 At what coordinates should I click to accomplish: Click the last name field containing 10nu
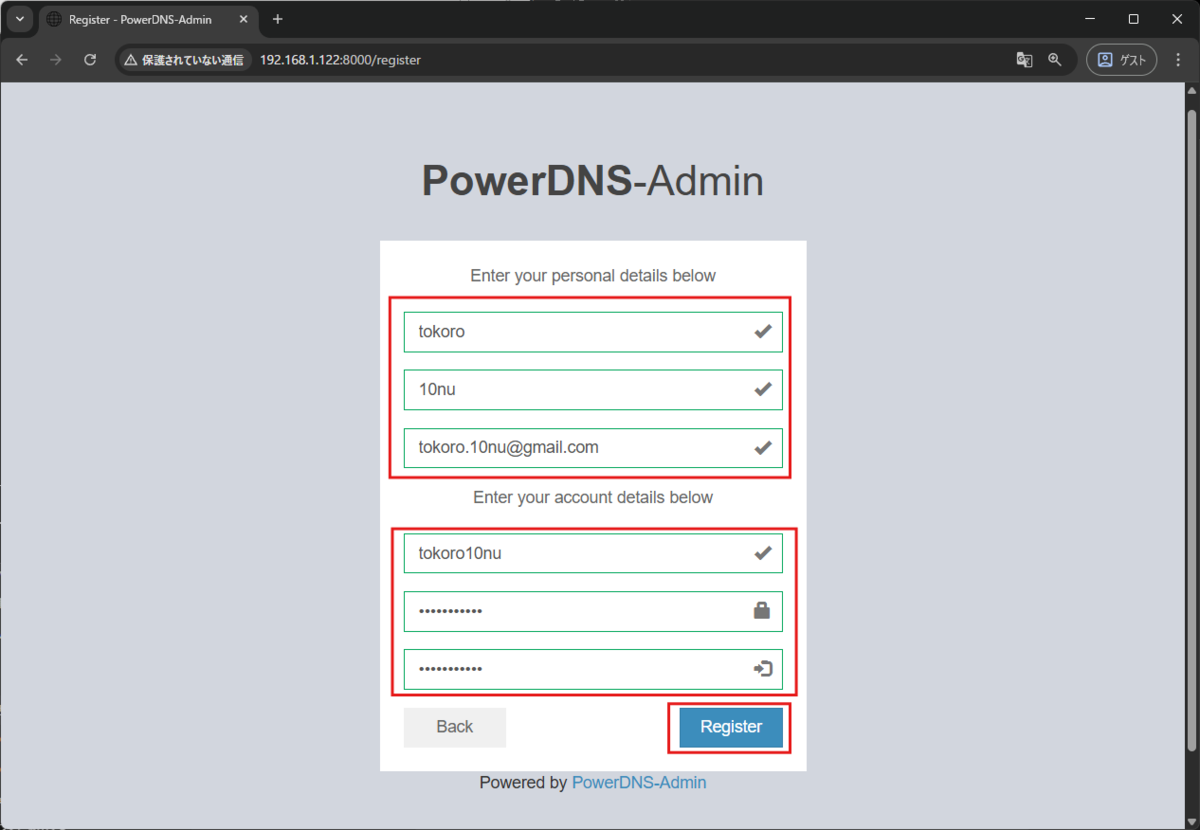593,390
